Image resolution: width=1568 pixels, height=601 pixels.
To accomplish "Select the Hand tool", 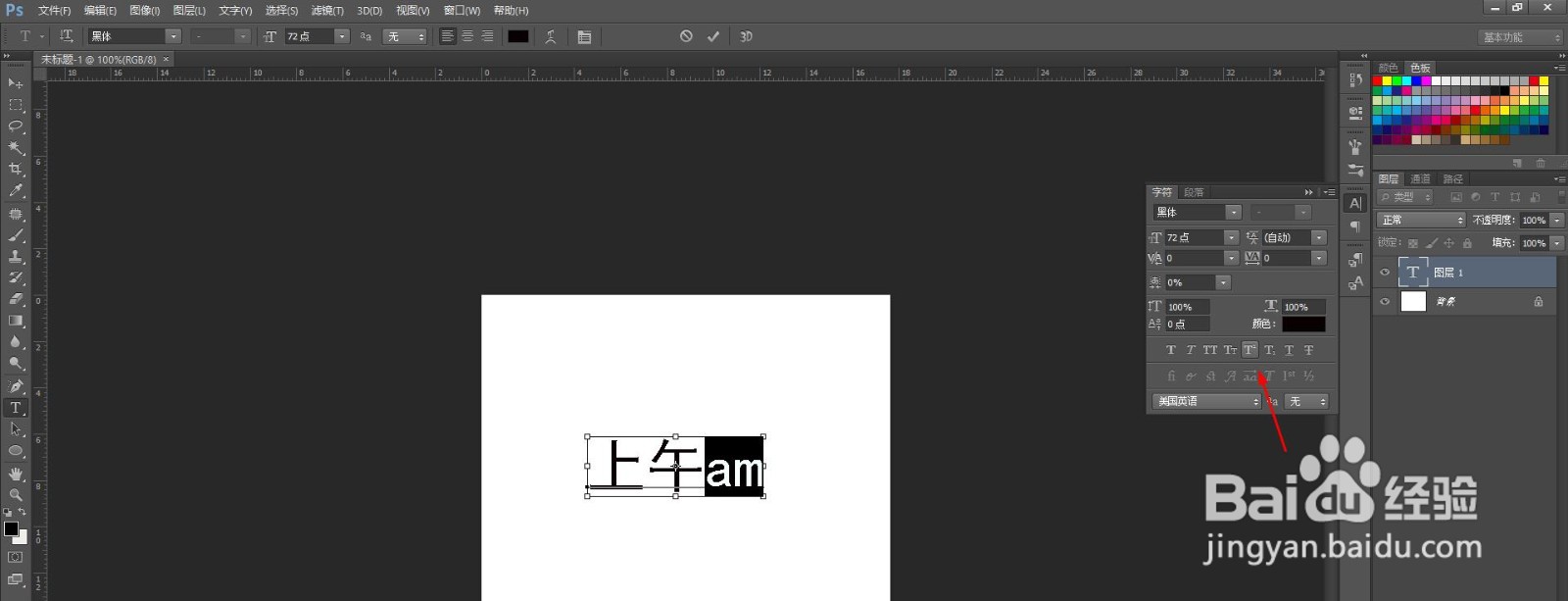I will [x=15, y=474].
